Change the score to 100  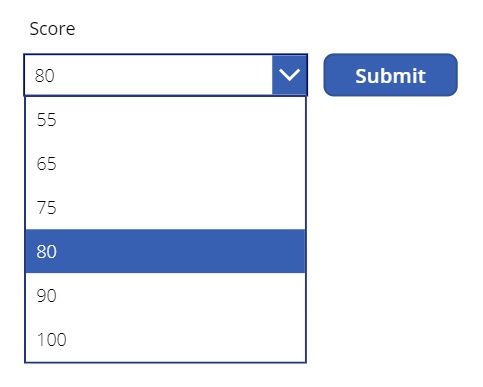[165, 339]
